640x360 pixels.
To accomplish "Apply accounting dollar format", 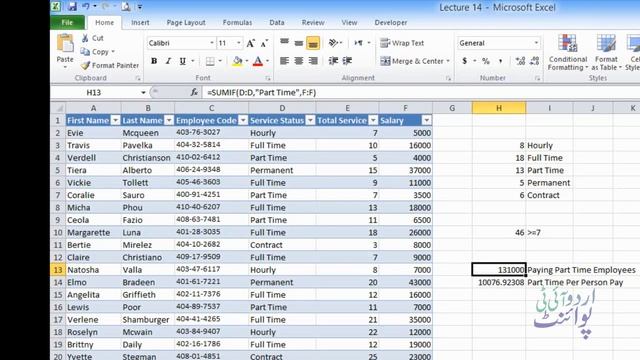I will pos(464,61).
